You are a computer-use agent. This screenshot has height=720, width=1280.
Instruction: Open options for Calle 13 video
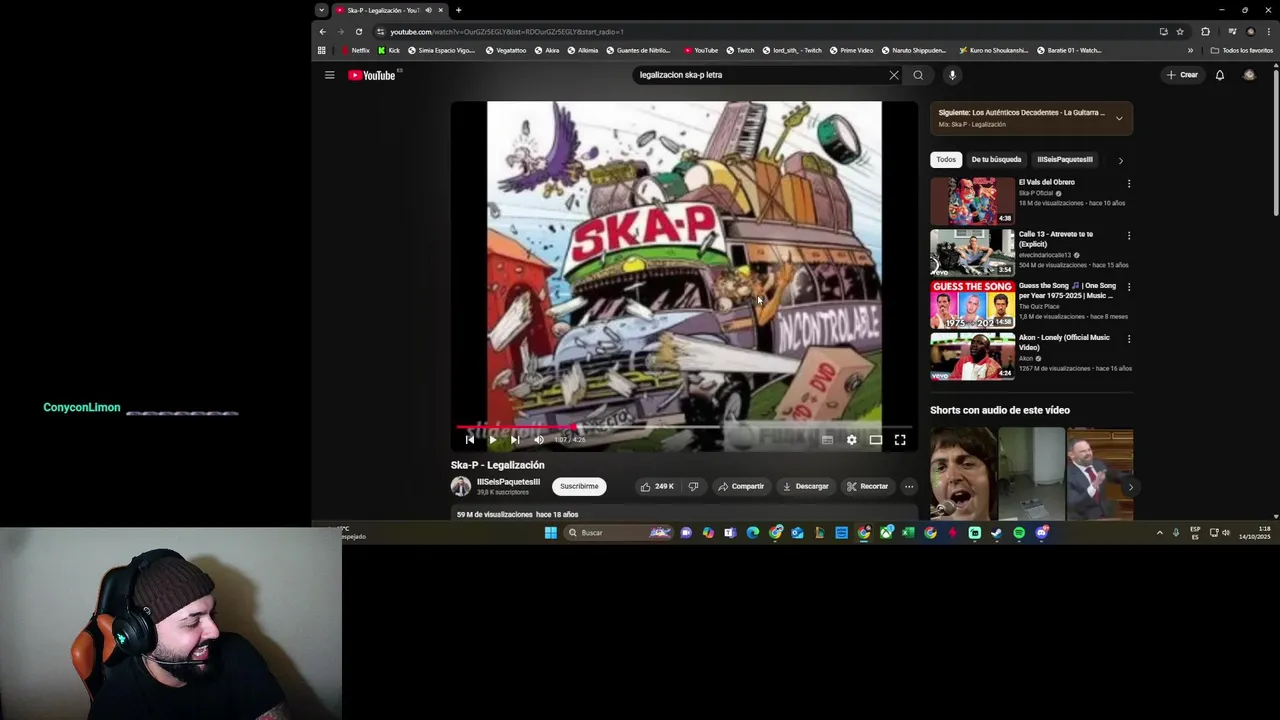[x=1129, y=236]
